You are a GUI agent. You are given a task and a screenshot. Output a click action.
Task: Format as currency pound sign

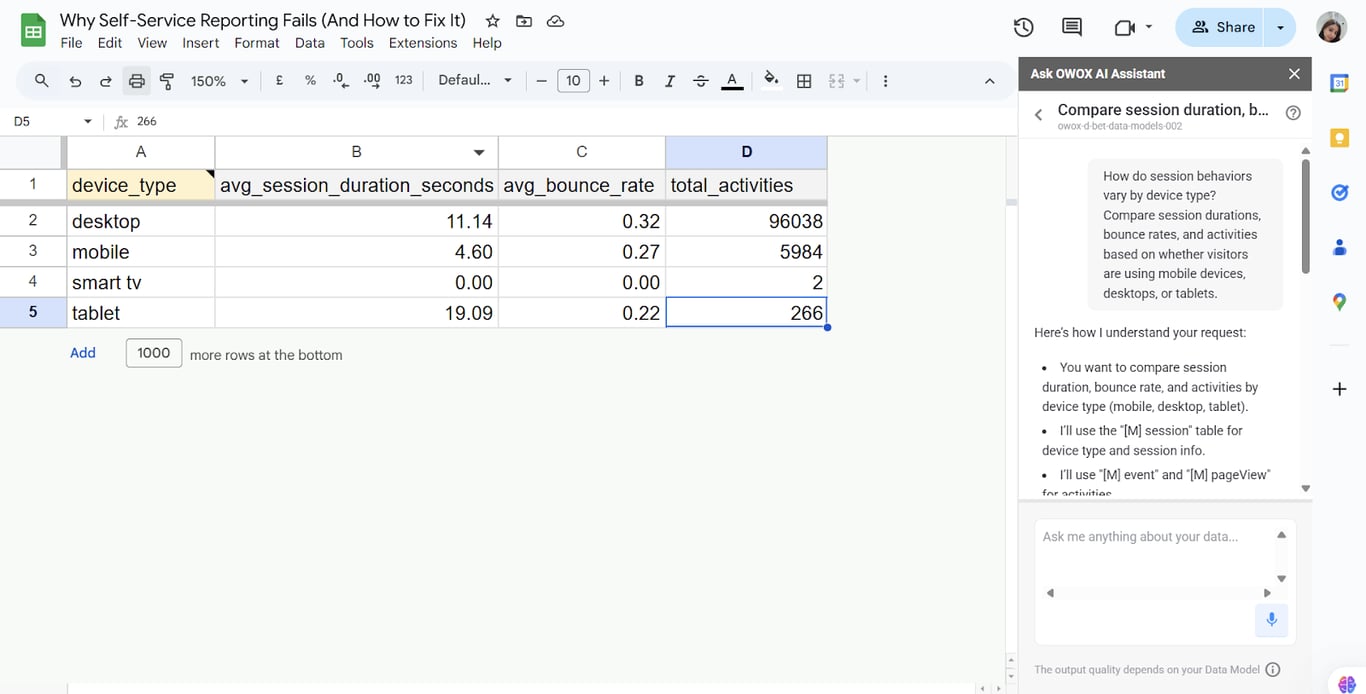[x=279, y=81]
